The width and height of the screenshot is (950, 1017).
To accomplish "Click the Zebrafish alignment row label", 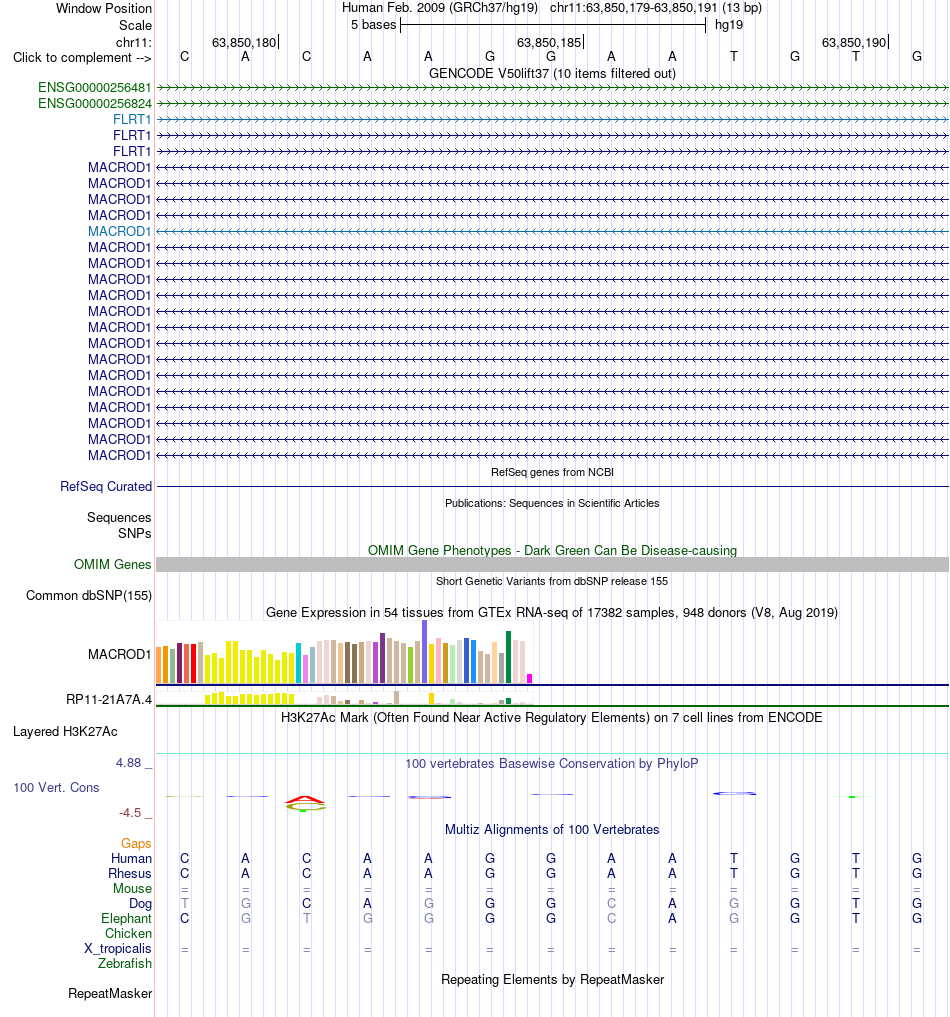I will pos(125,963).
